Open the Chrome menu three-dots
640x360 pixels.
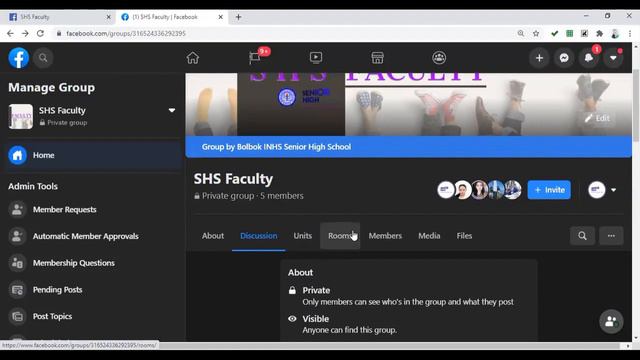pos(630,33)
